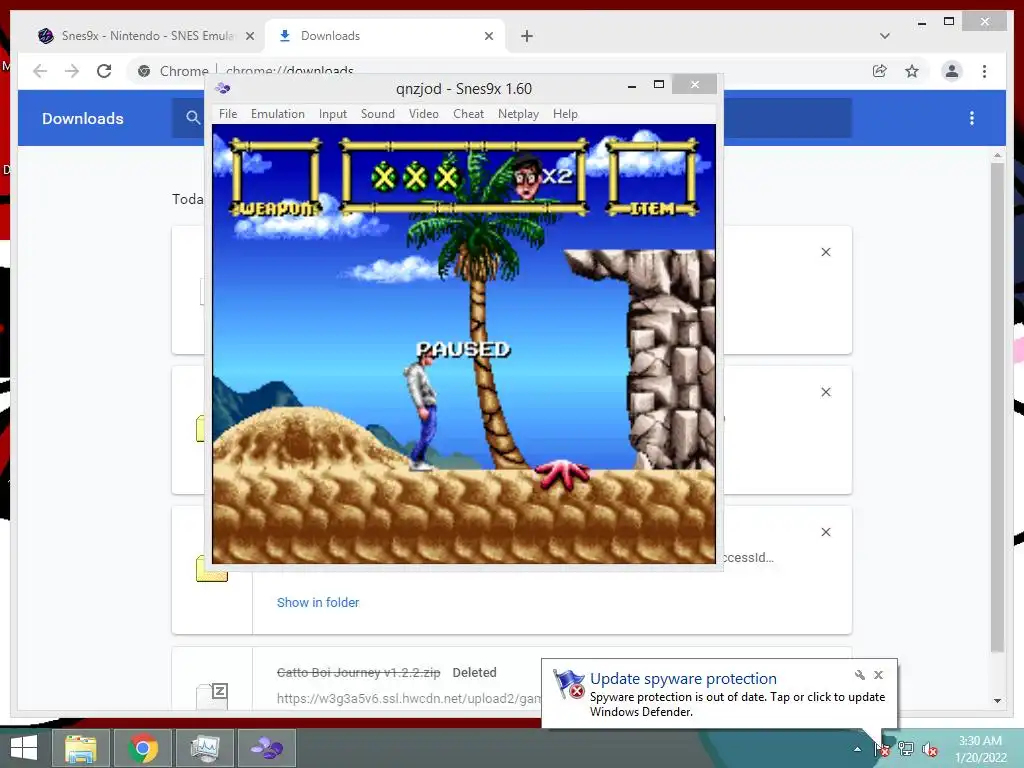Screen dimensions: 1024x768
Task: Open Chrome's three-dot main menu
Action: [x=984, y=71]
